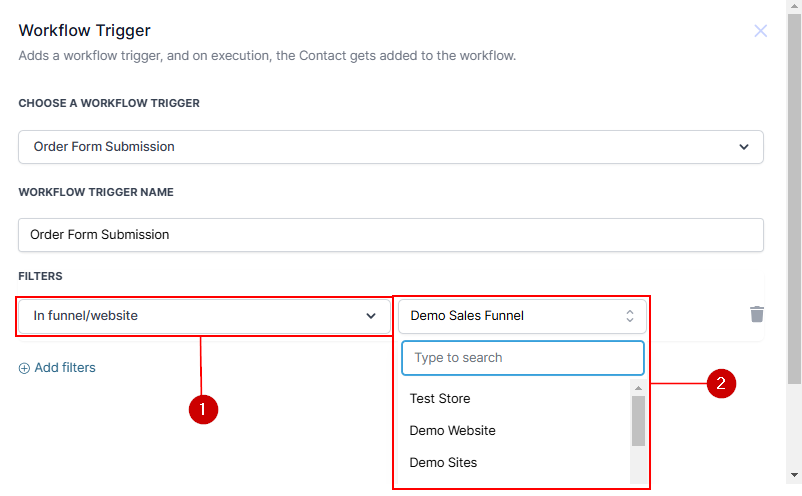Click the option list's scroll up arrow
The width and height of the screenshot is (802, 496).
point(638,388)
